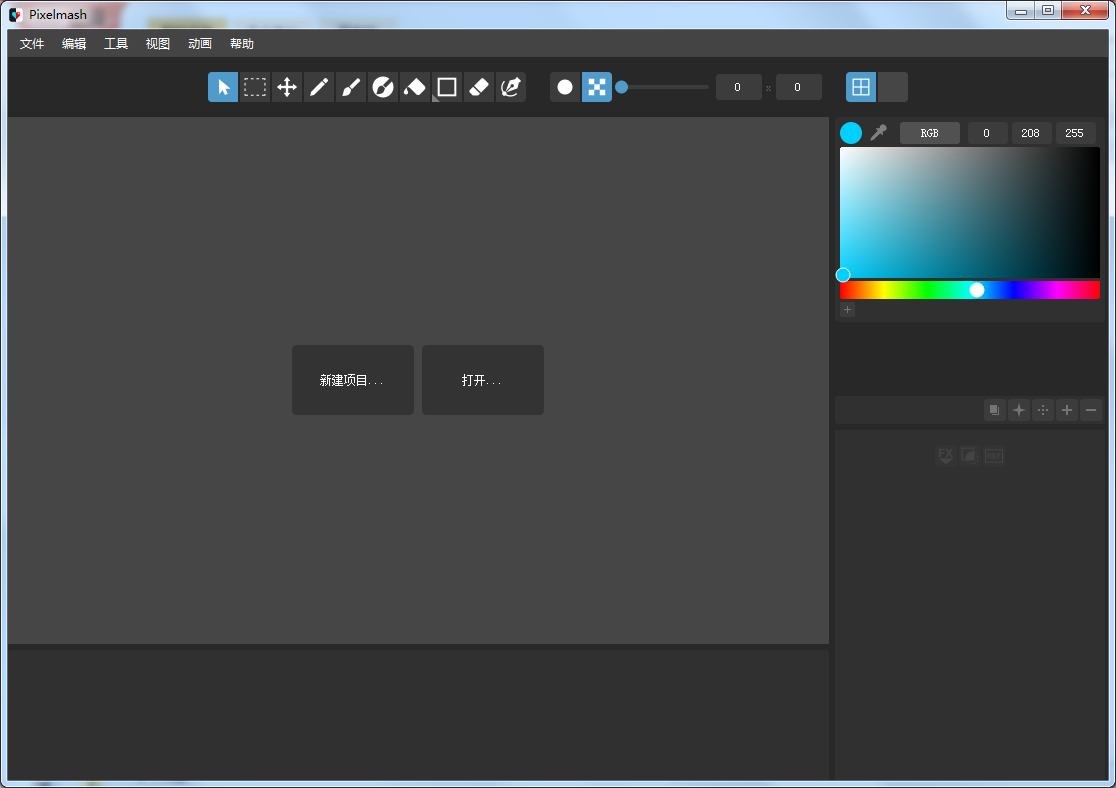Toggle the pixel grid display

pyautogui.click(x=861, y=87)
